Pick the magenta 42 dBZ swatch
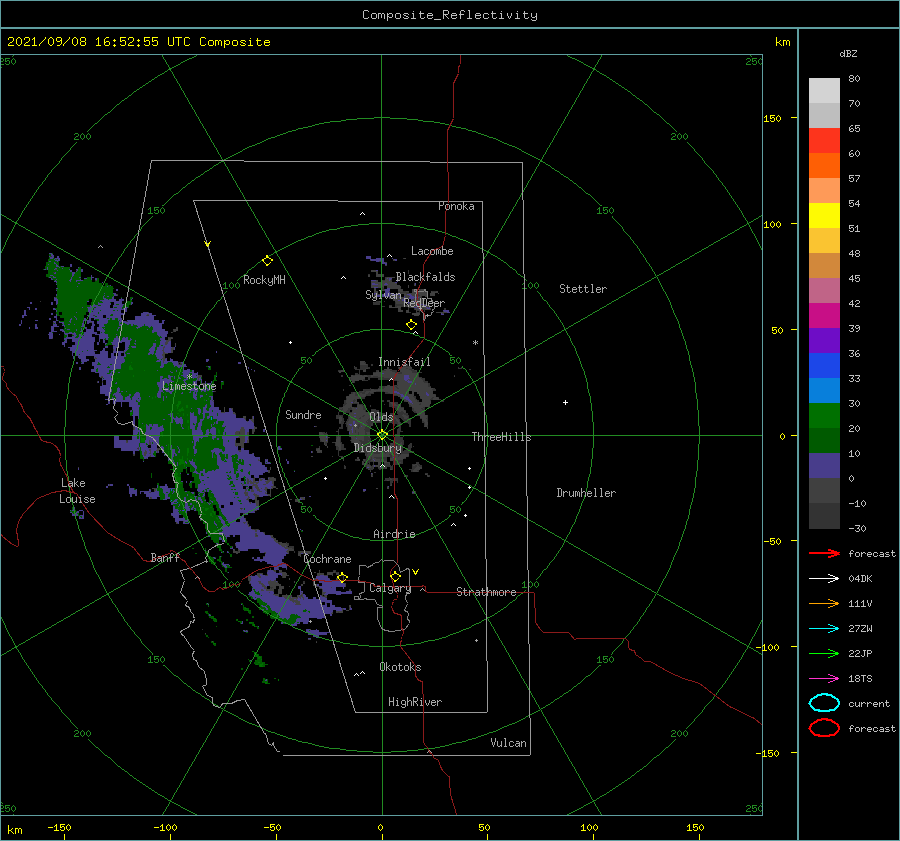Viewport: 900px width, 841px height. click(x=824, y=315)
